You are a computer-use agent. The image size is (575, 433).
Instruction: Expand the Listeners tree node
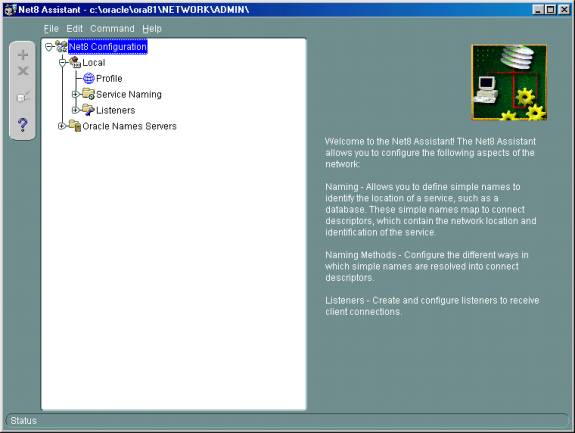coord(76,110)
